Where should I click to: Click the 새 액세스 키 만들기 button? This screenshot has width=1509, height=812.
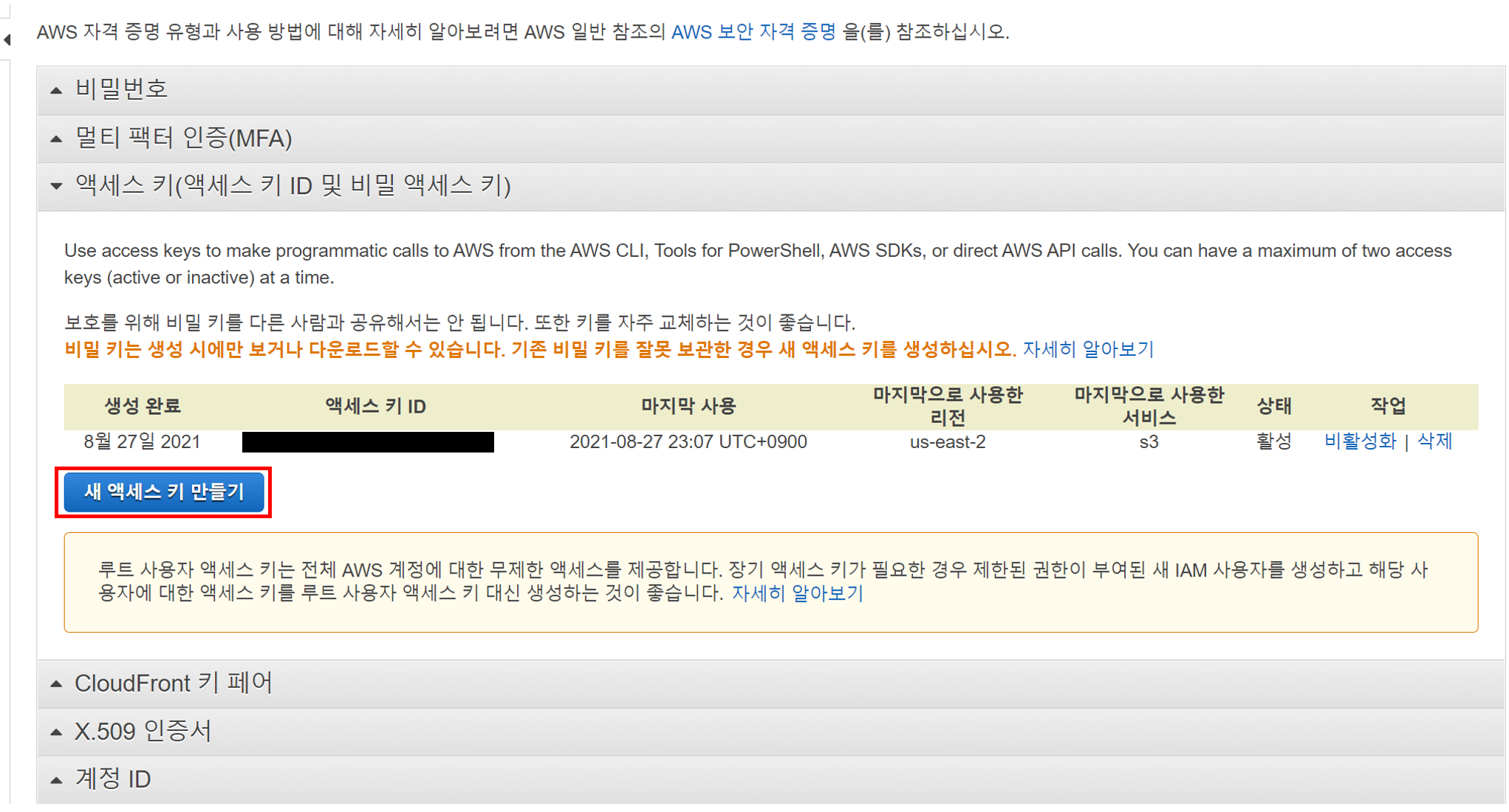click(x=164, y=492)
